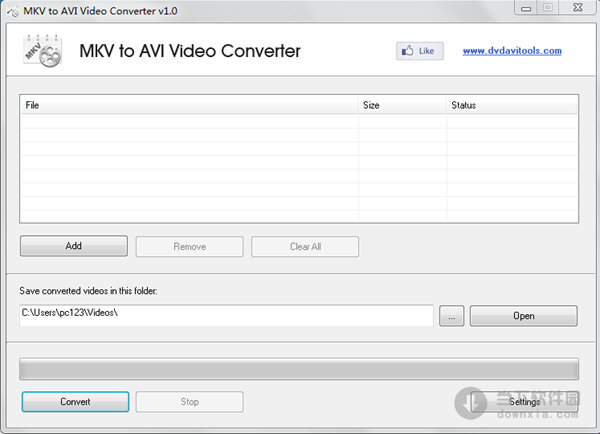Click the "MKV to AVI Video Converter" heading
The image size is (600, 434).
point(190,51)
